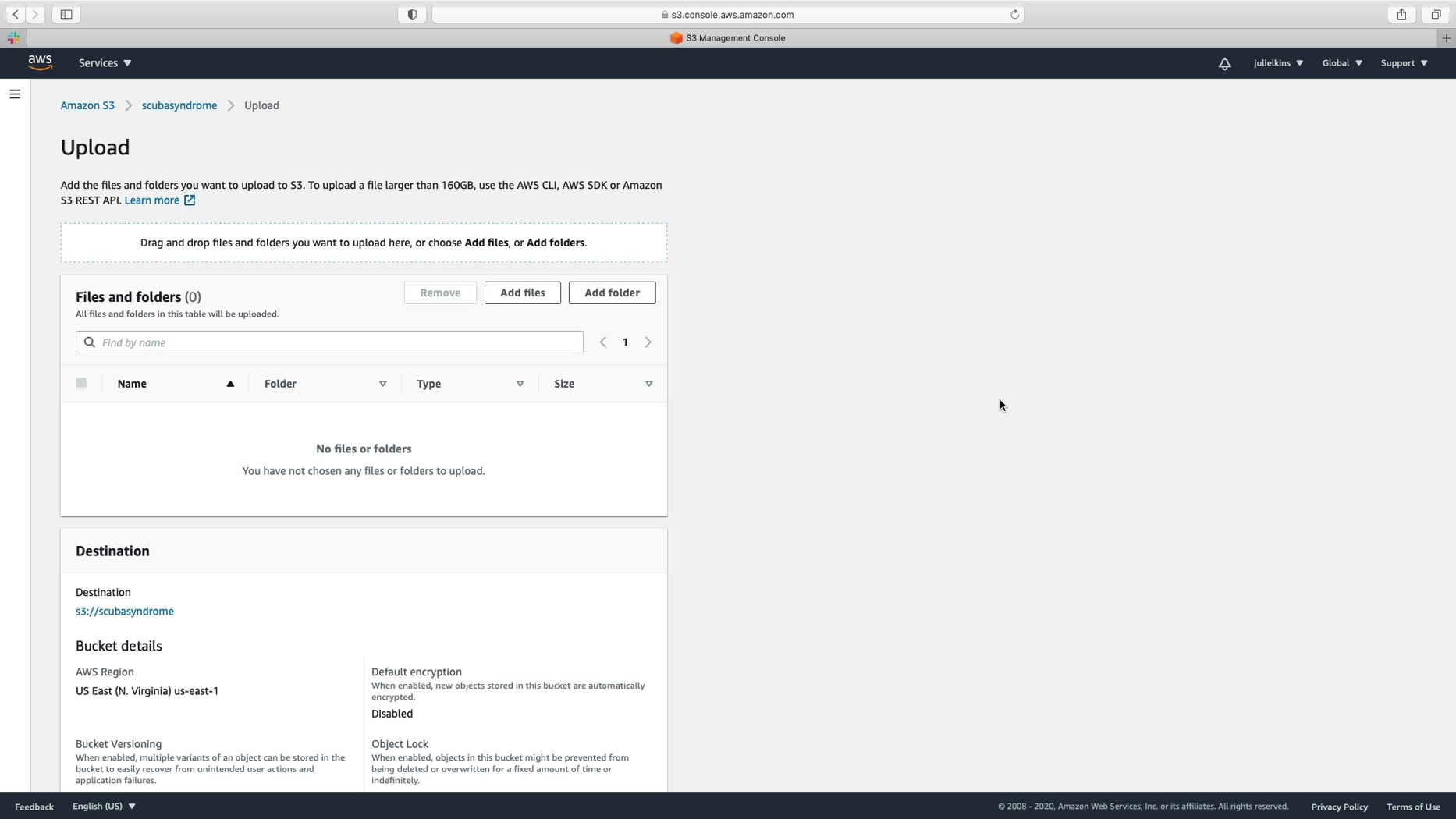Click the 'Object Lock' label

400,744
